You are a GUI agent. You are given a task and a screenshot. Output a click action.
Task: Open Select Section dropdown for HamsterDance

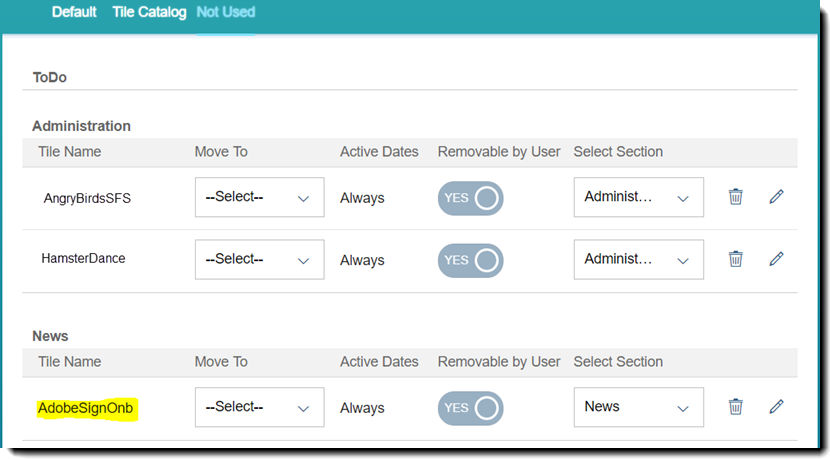pyautogui.click(x=638, y=259)
